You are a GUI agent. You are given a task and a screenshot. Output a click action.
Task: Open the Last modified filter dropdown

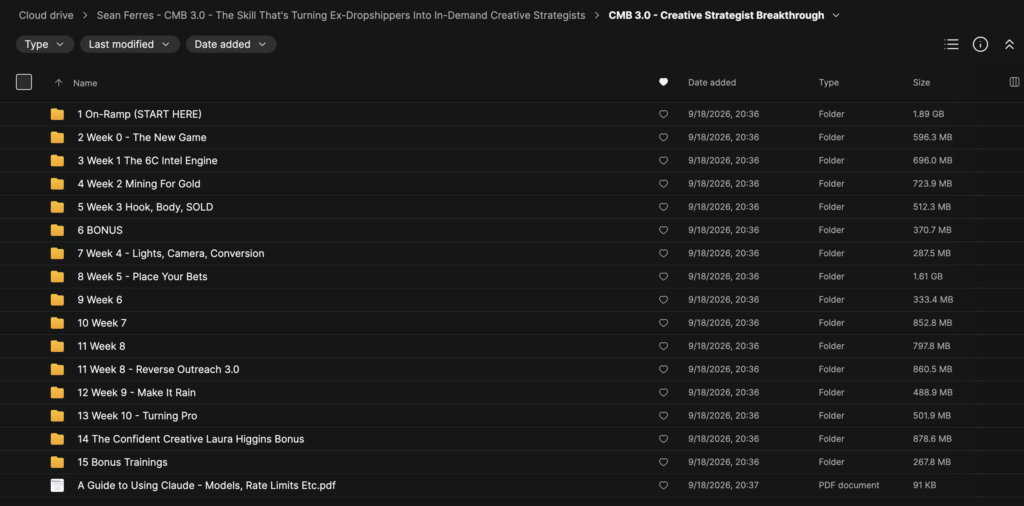(x=130, y=44)
